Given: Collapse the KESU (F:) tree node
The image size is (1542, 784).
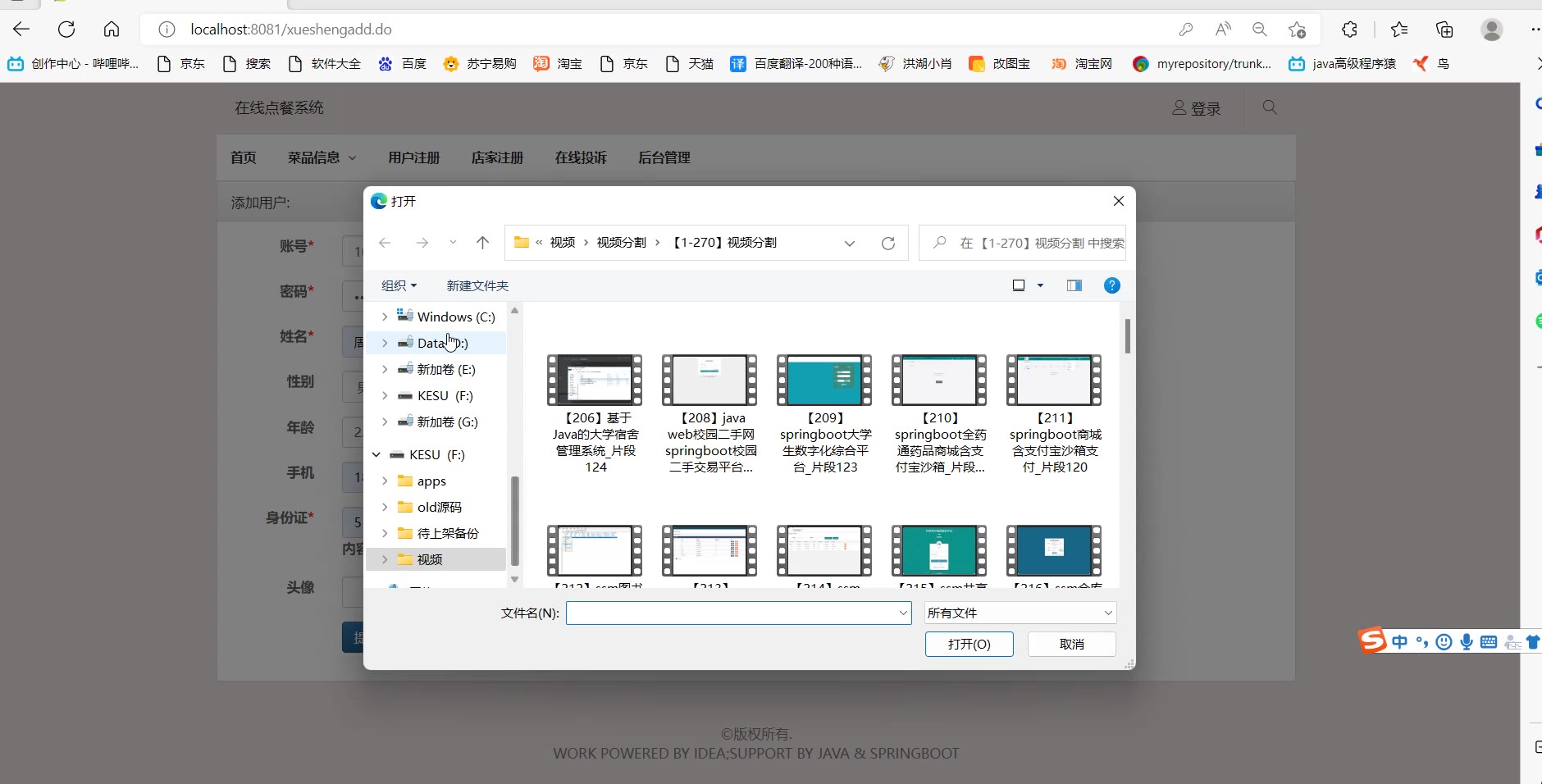Looking at the screenshot, I should pos(376,454).
